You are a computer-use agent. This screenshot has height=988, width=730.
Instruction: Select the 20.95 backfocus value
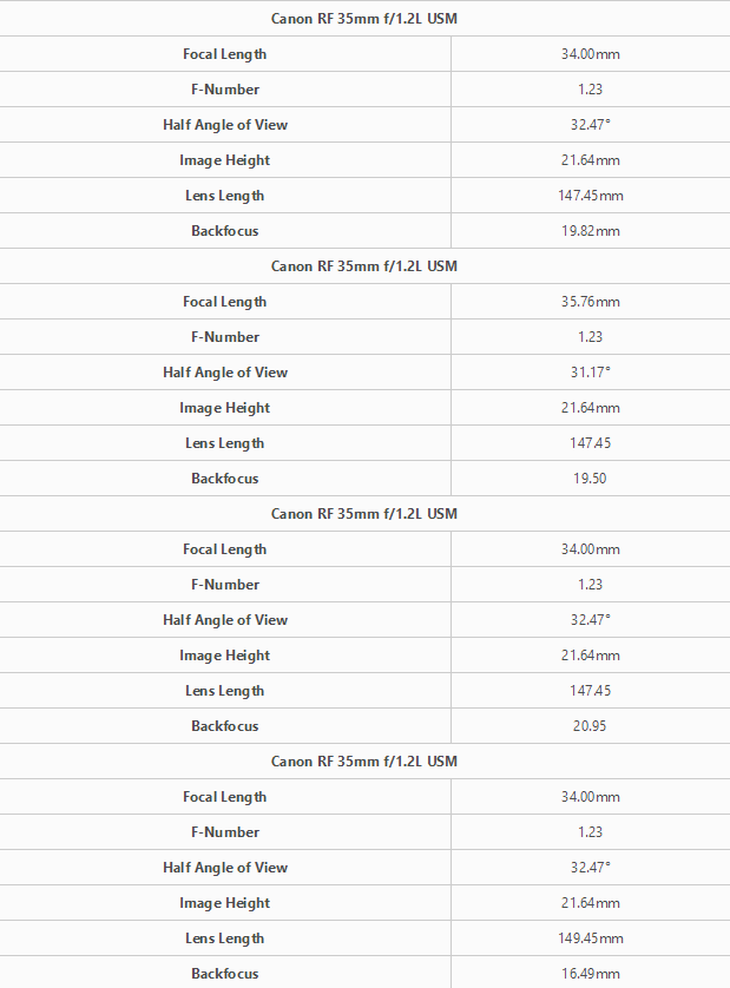click(590, 727)
